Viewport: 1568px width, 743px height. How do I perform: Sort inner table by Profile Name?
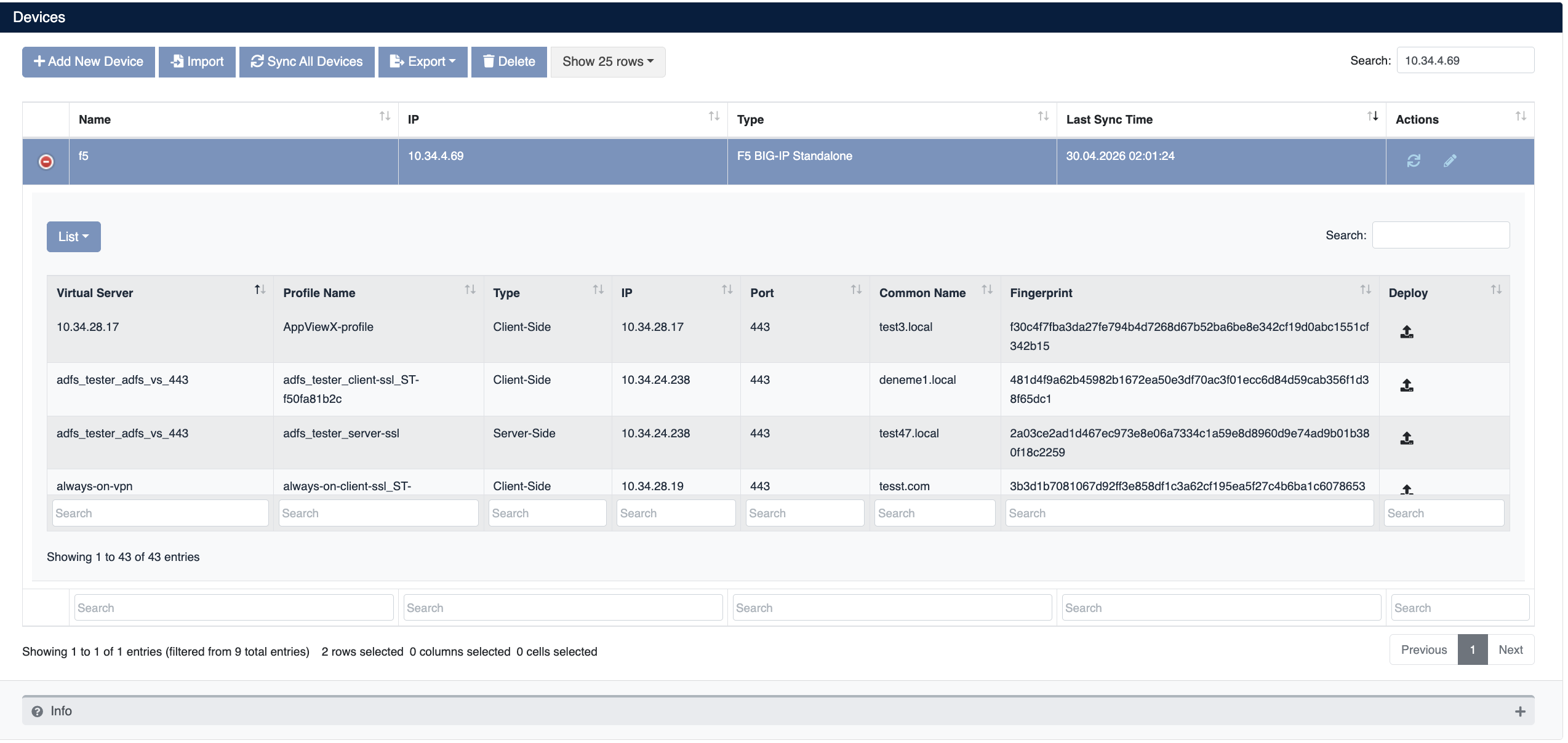pyautogui.click(x=470, y=290)
